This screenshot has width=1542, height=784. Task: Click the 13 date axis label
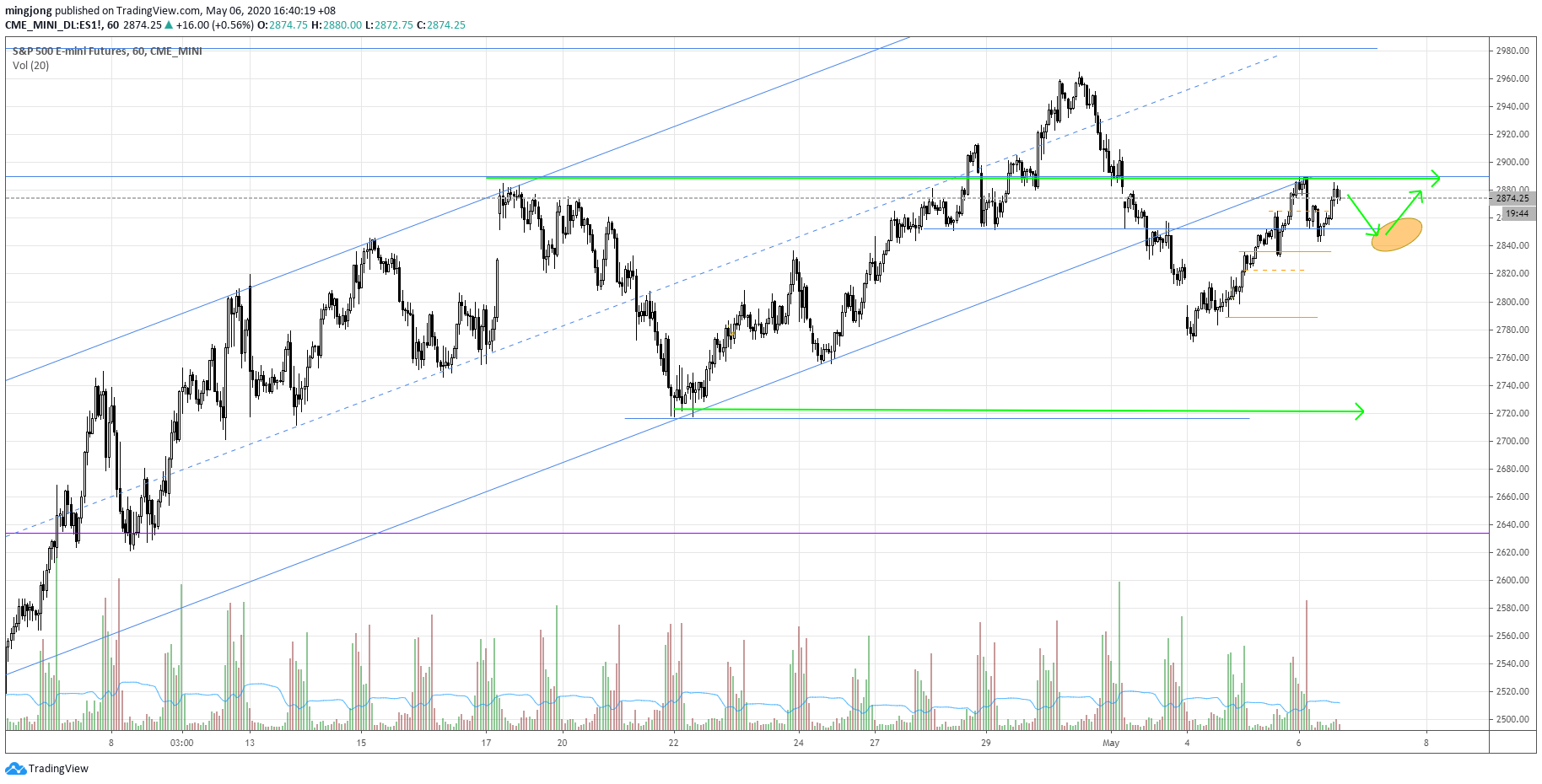coord(250,743)
